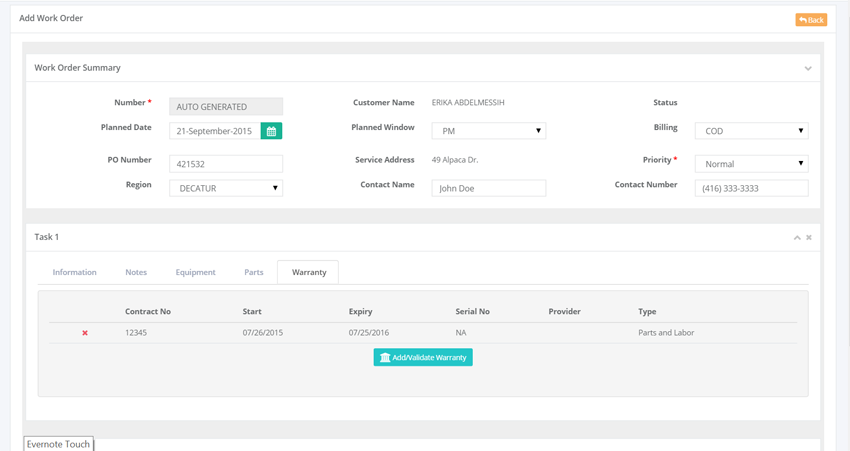This screenshot has height=451, width=850.
Task: Collapse the Task 1 panel
Action: [x=797, y=237]
